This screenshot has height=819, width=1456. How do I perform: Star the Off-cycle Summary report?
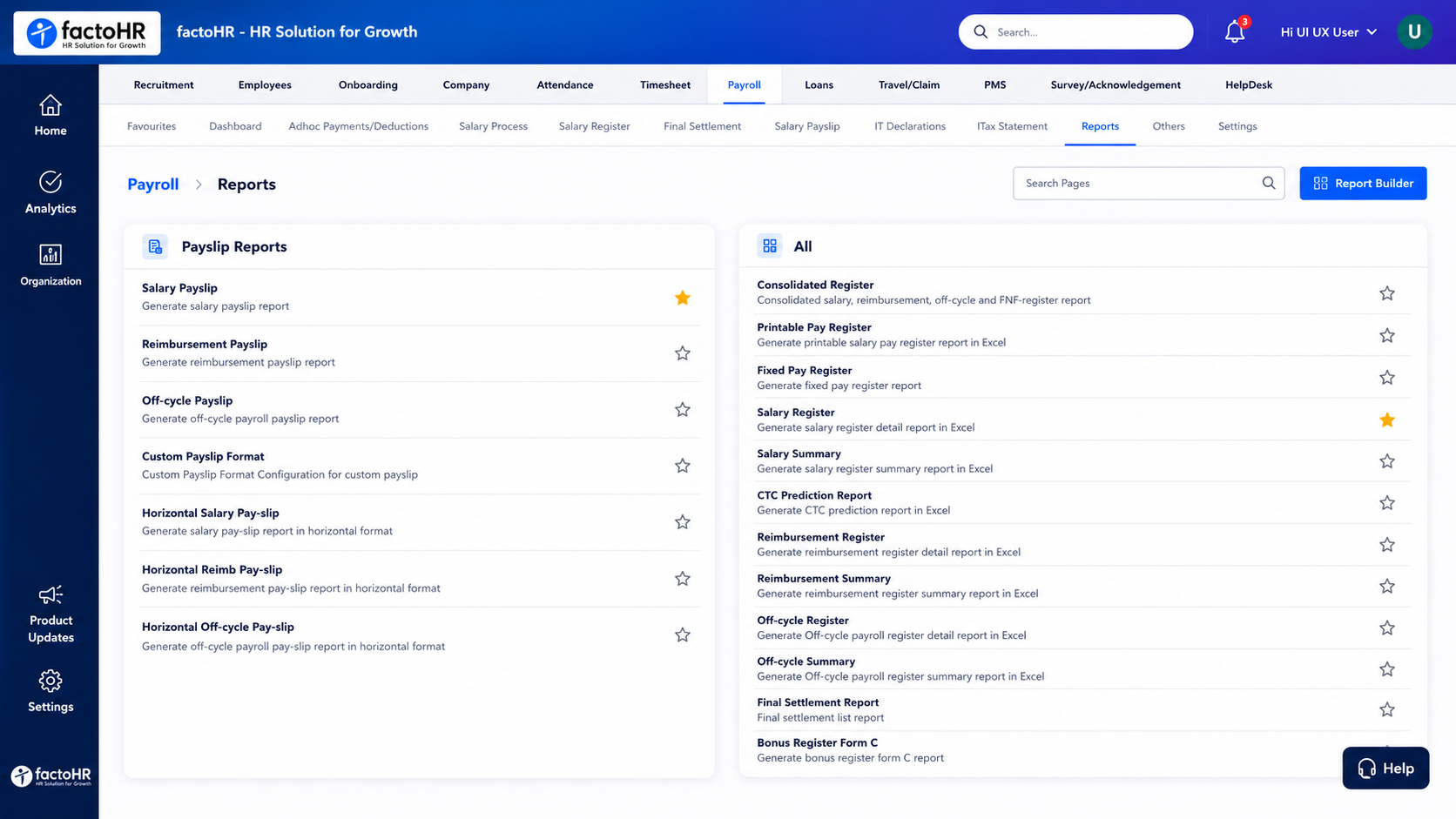pos(1387,669)
